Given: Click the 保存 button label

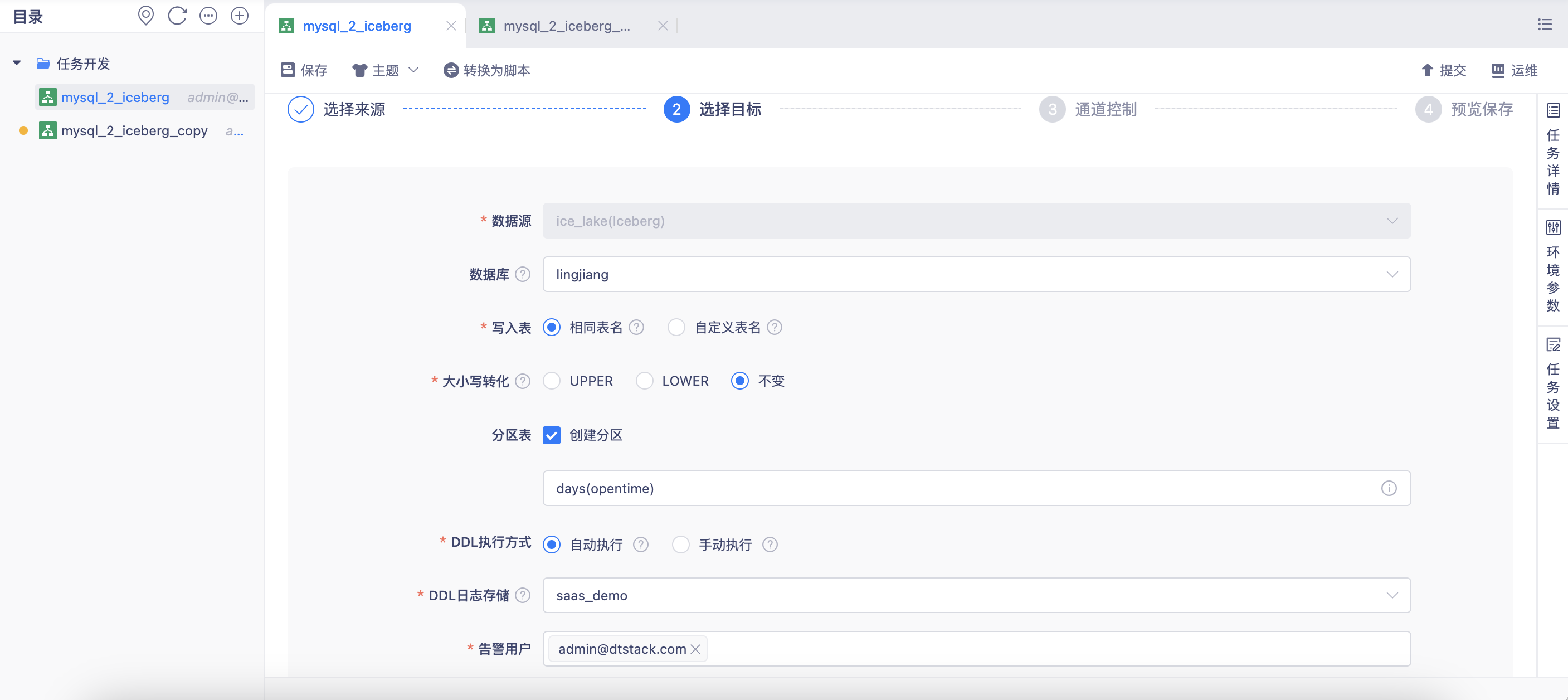Looking at the screenshot, I should tap(314, 71).
